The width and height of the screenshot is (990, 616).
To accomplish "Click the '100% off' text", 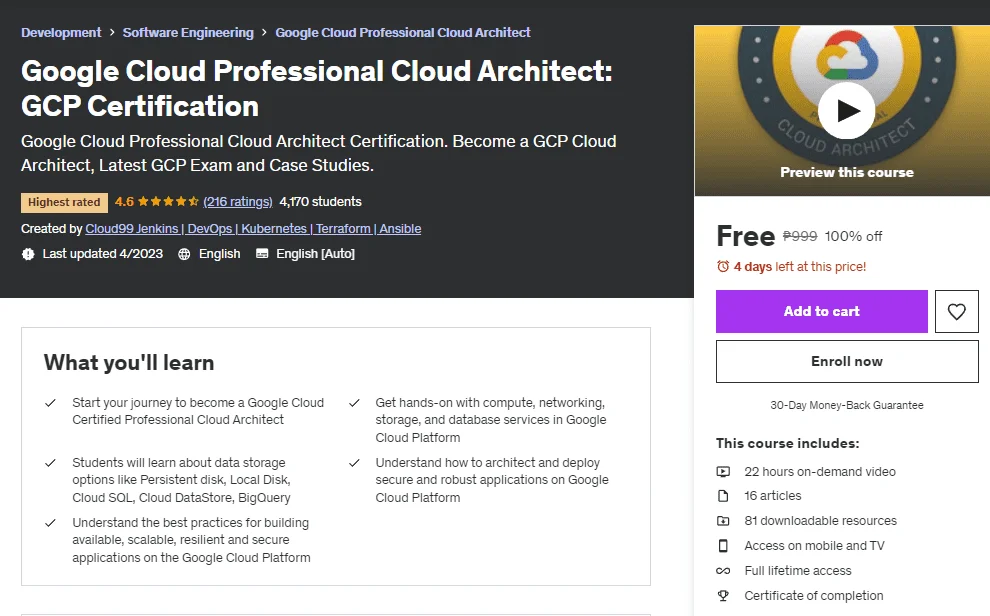I will 853,236.
